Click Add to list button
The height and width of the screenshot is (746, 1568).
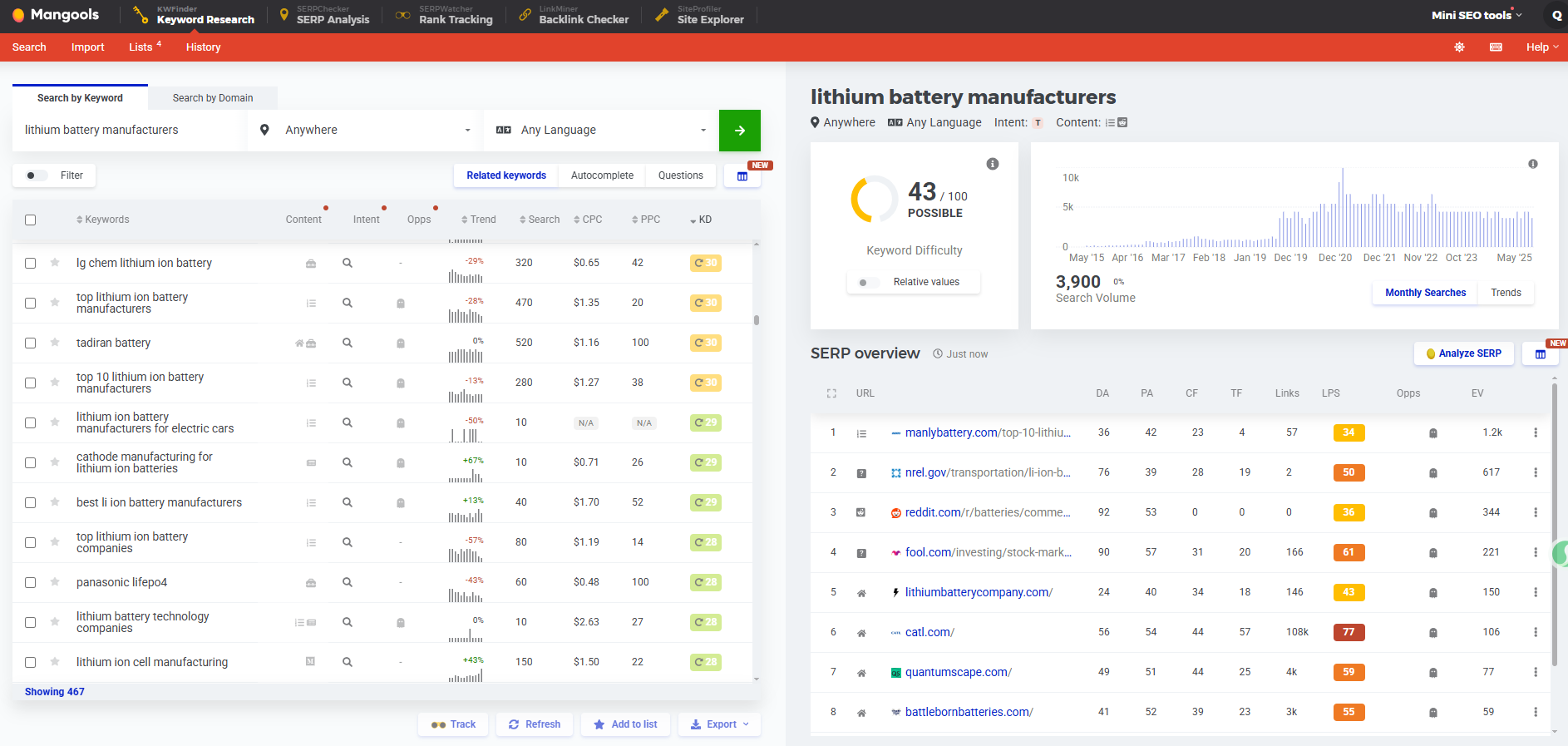coord(625,724)
